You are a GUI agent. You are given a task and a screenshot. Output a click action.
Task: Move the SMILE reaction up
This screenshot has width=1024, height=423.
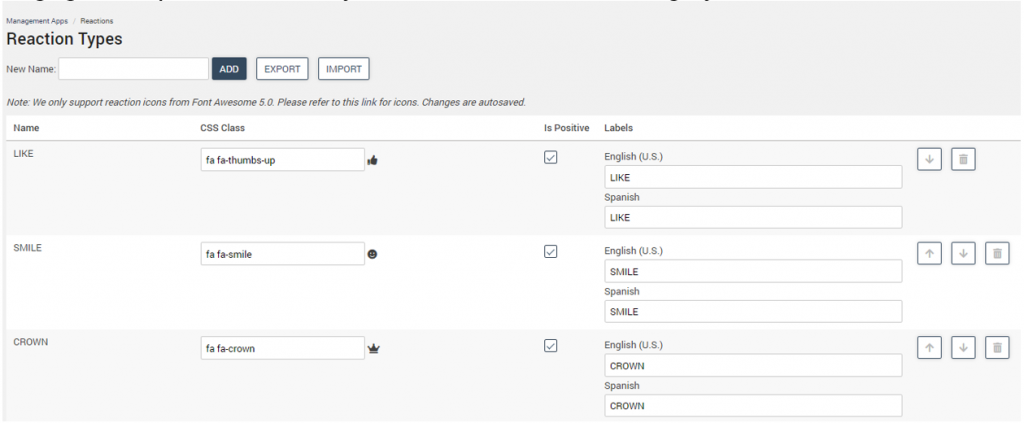point(929,254)
